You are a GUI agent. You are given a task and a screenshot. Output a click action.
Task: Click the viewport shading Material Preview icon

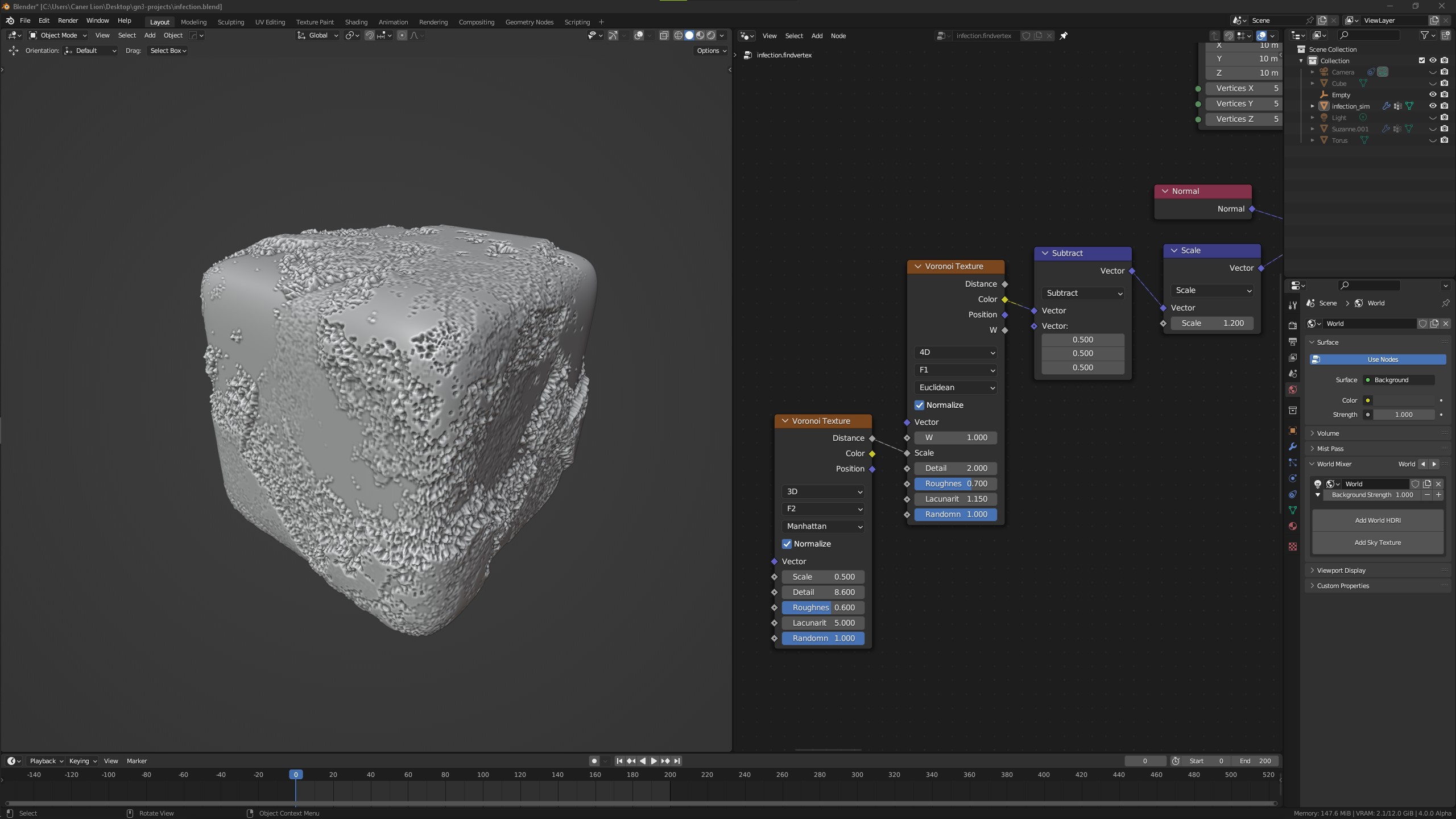pos(700,35)
